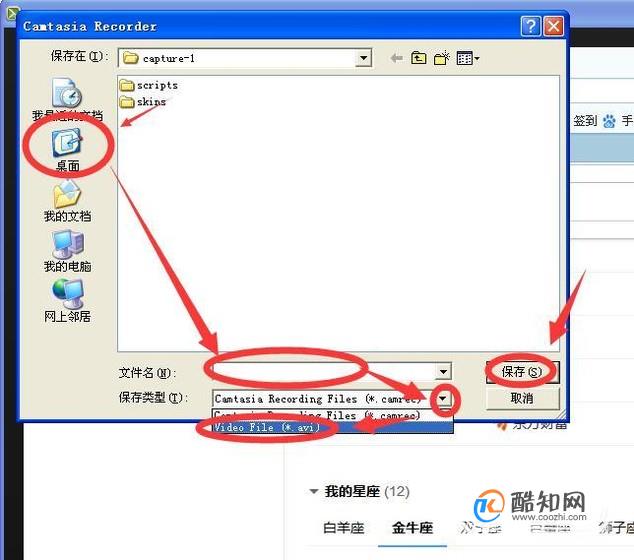
Task: Go back to previous folder arrow
Action: 396,59
